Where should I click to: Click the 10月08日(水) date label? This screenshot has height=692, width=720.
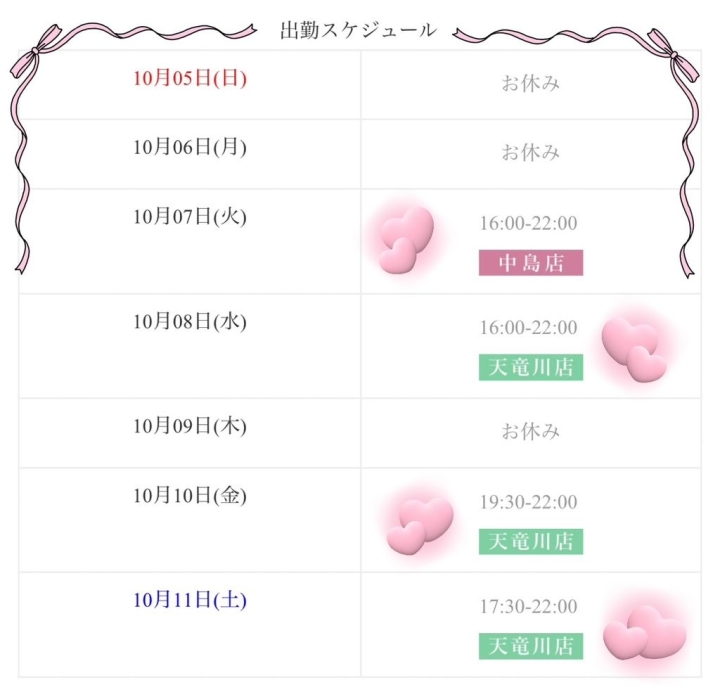tap(190, 322)
